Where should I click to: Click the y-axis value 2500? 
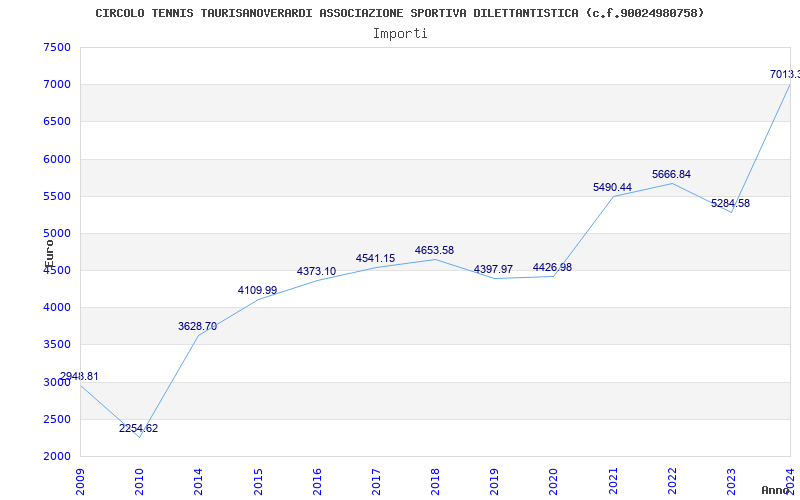(x=57, y=419)
